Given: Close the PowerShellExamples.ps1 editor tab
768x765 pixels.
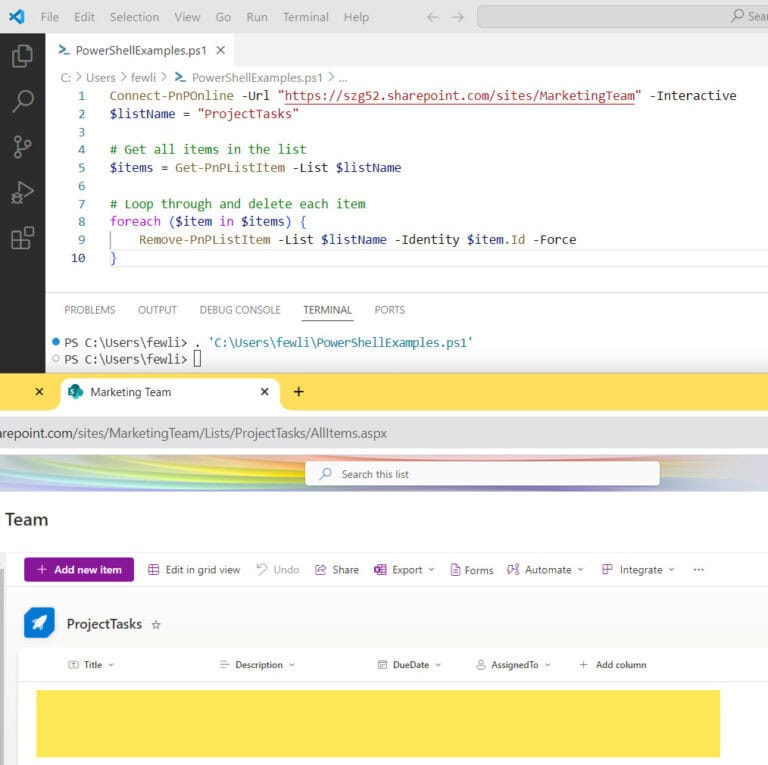Looking at the screenshot, I should [x=221, y=50].
